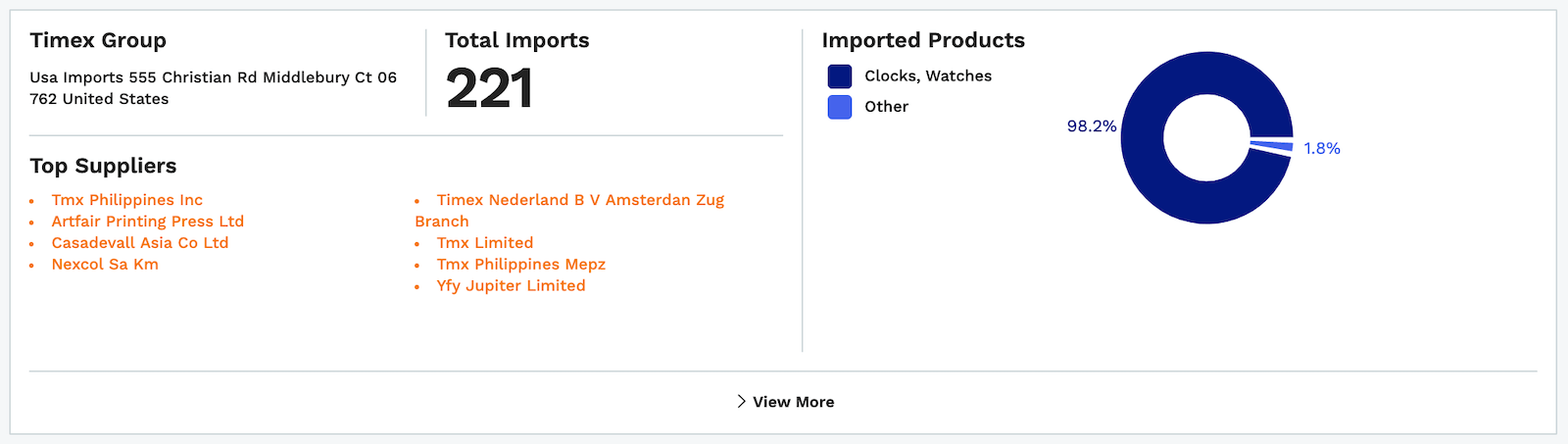This screenshot has width=1568, height=444.
Task: Click the 221 total imports number
Action: (489, 89)
